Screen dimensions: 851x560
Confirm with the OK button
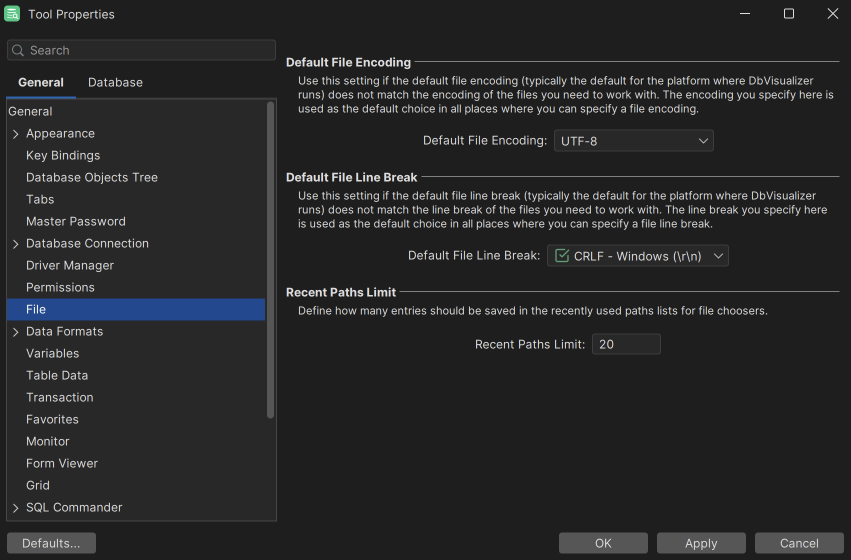[x=603, y=543]
